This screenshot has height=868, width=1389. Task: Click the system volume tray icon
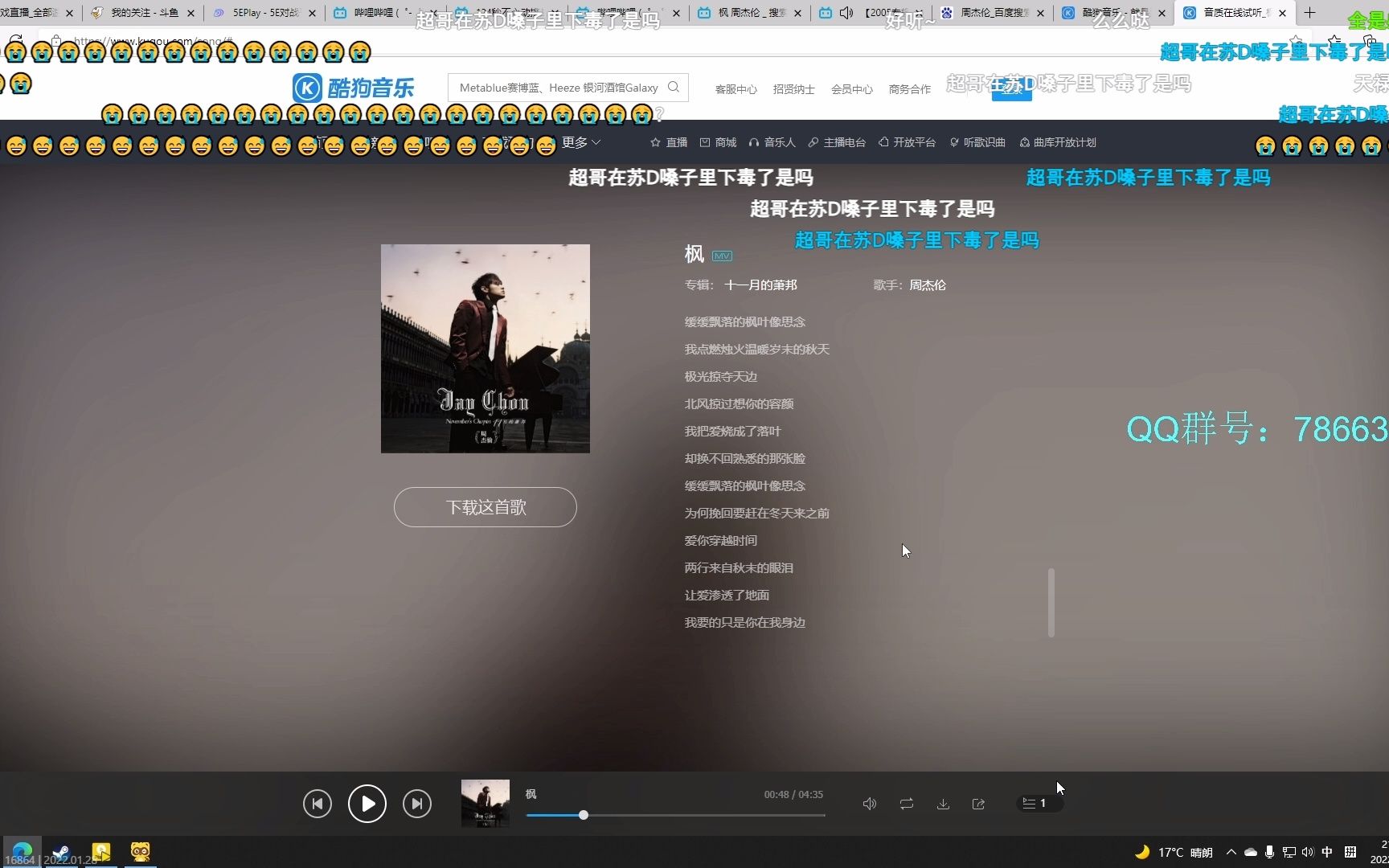coord(1308,852)
